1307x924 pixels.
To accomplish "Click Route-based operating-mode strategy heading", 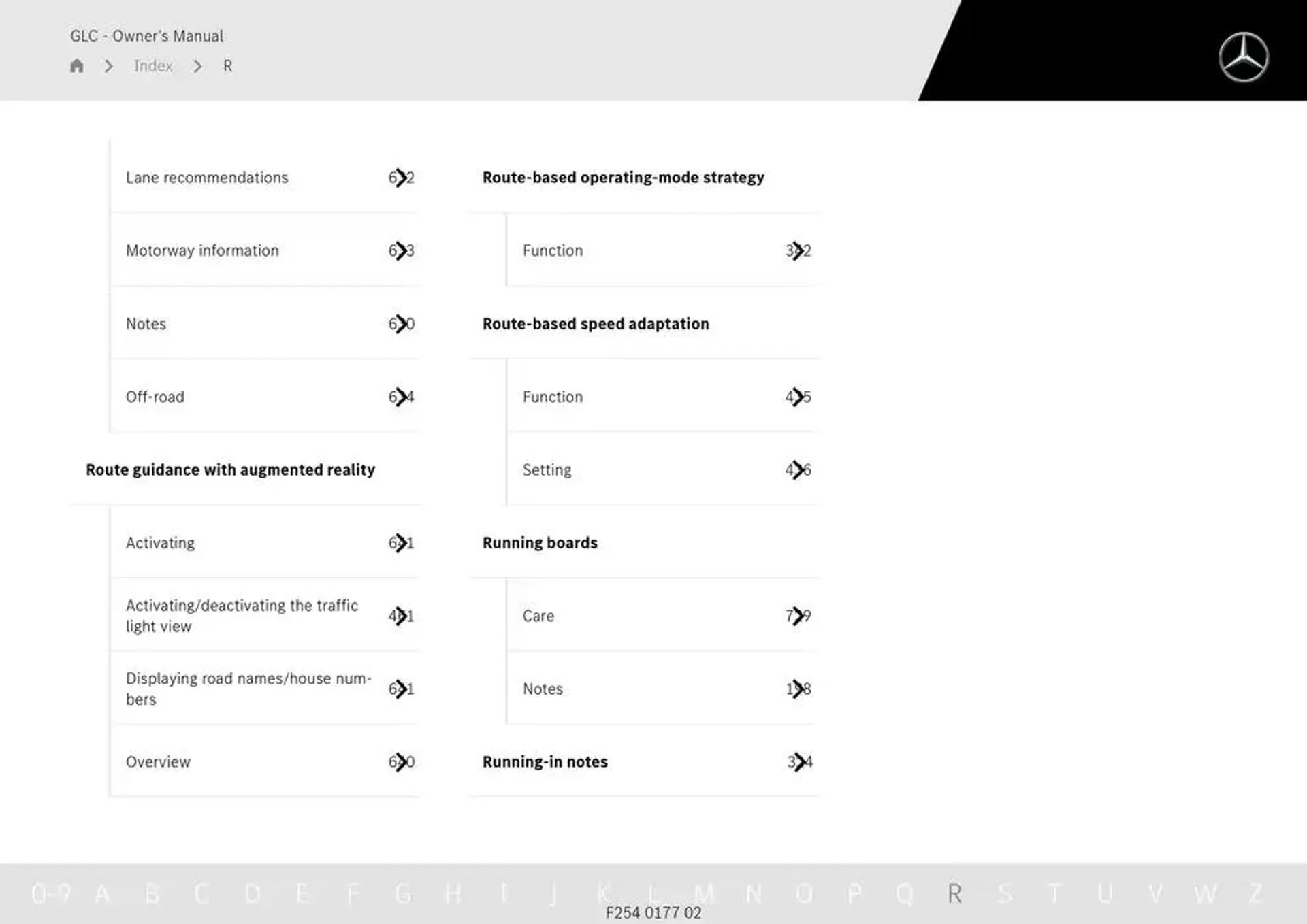I will [623, 177].
